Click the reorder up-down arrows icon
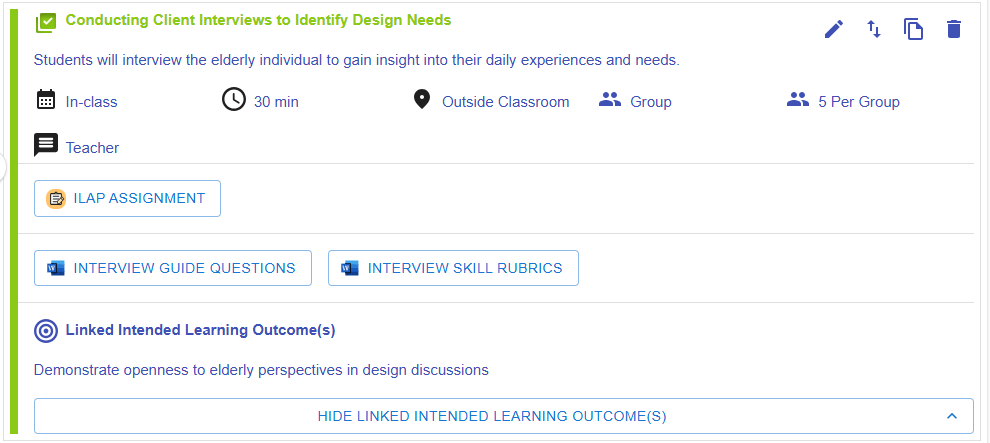 tap(874, 30)
